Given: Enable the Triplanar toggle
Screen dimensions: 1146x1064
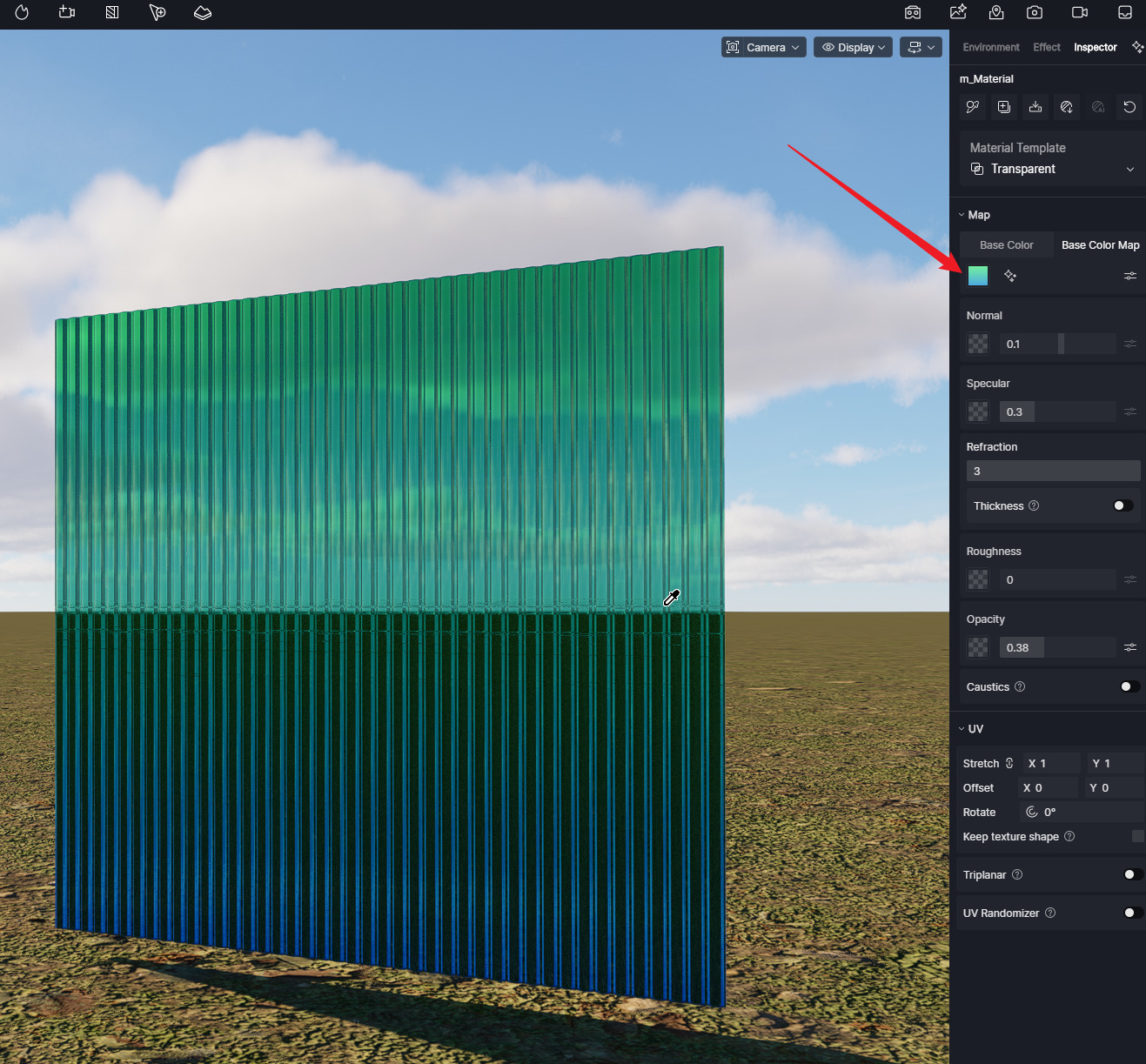Looking at the screenshot, I should coord(1133,874).
